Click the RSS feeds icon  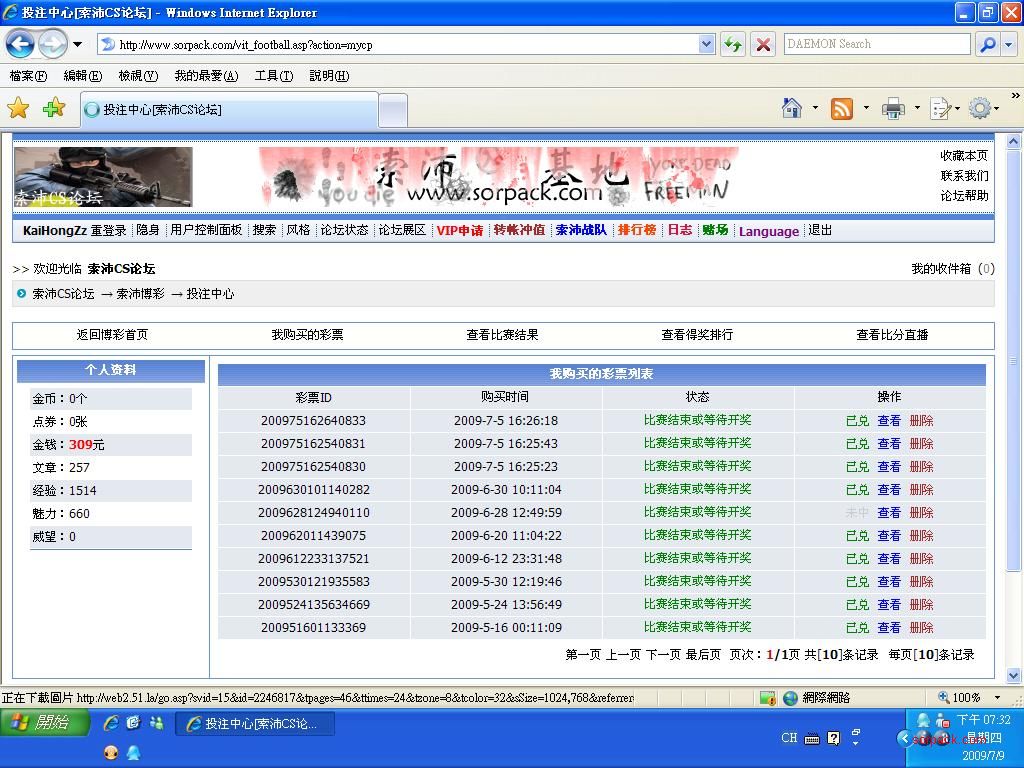coord(842,108)
